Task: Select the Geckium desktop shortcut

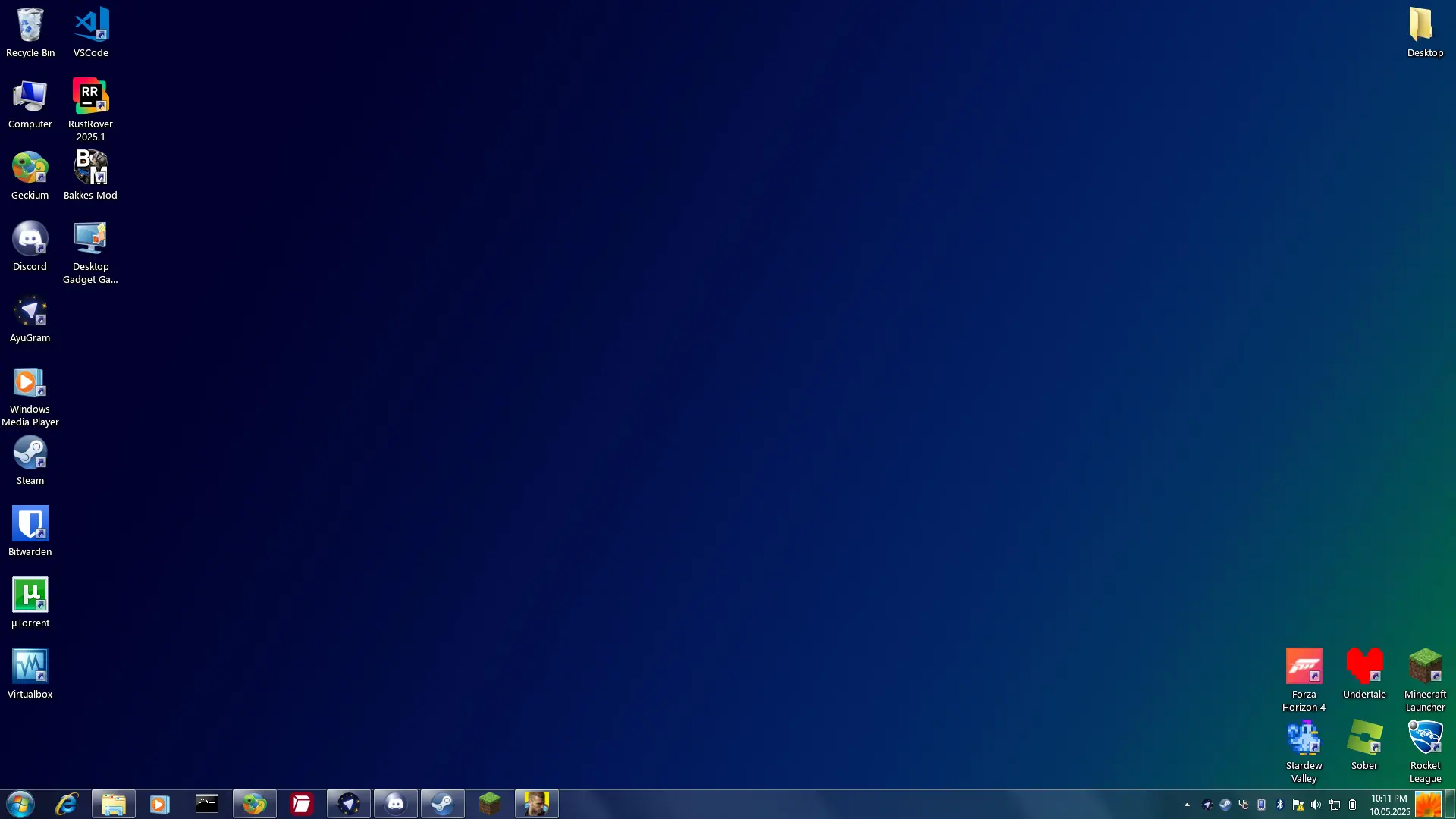Action: [30, 175]
